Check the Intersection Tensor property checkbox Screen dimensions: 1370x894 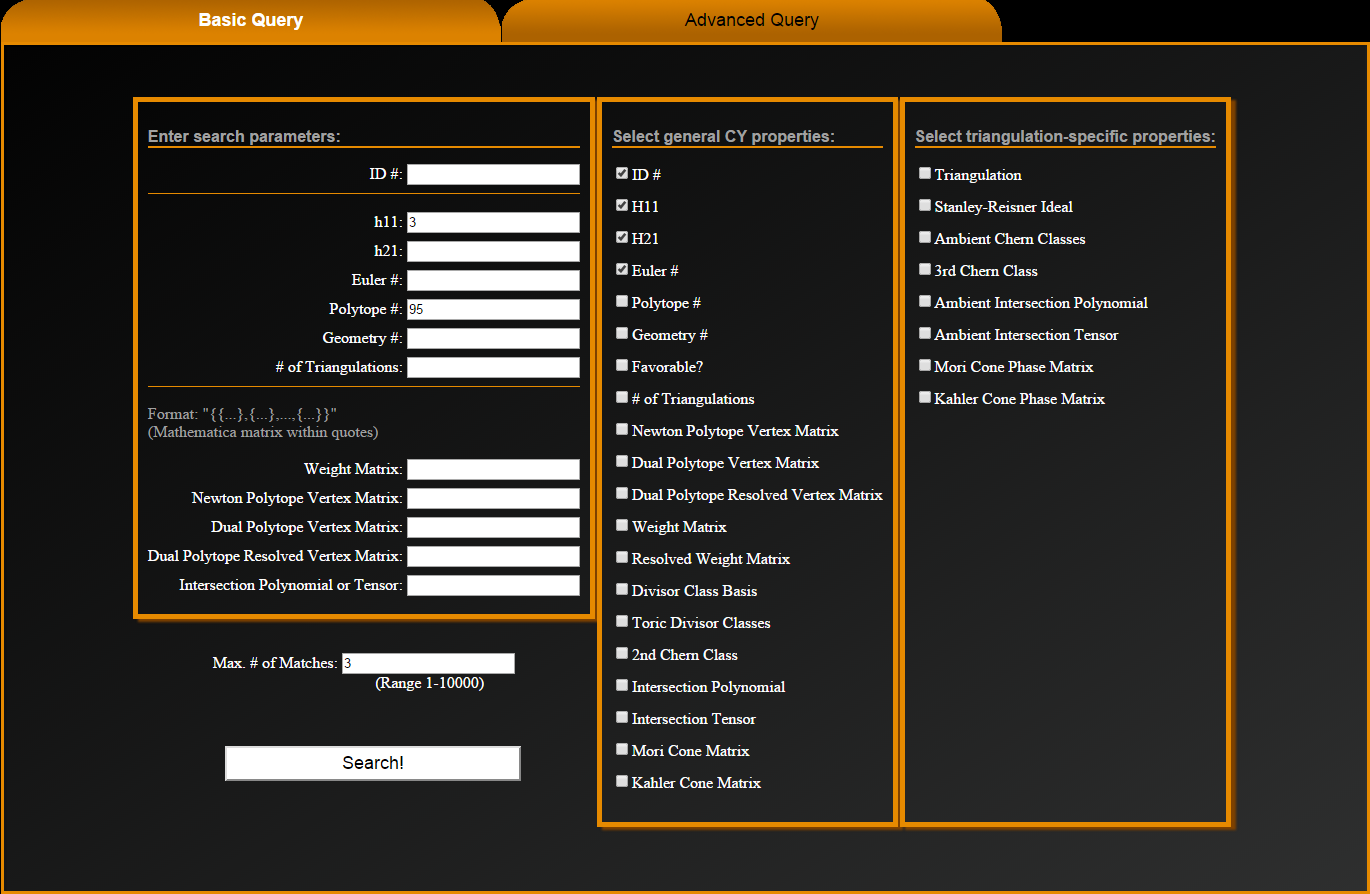coord(622,718)
